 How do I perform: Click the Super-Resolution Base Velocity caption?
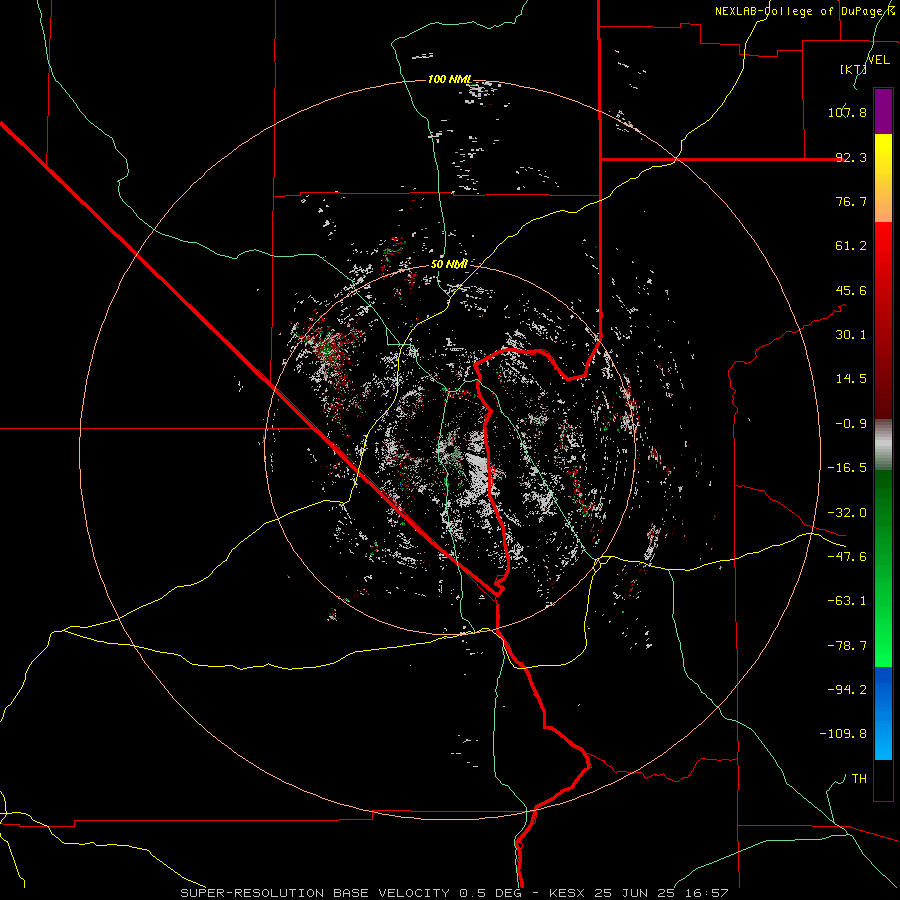(x=351, y=893)
